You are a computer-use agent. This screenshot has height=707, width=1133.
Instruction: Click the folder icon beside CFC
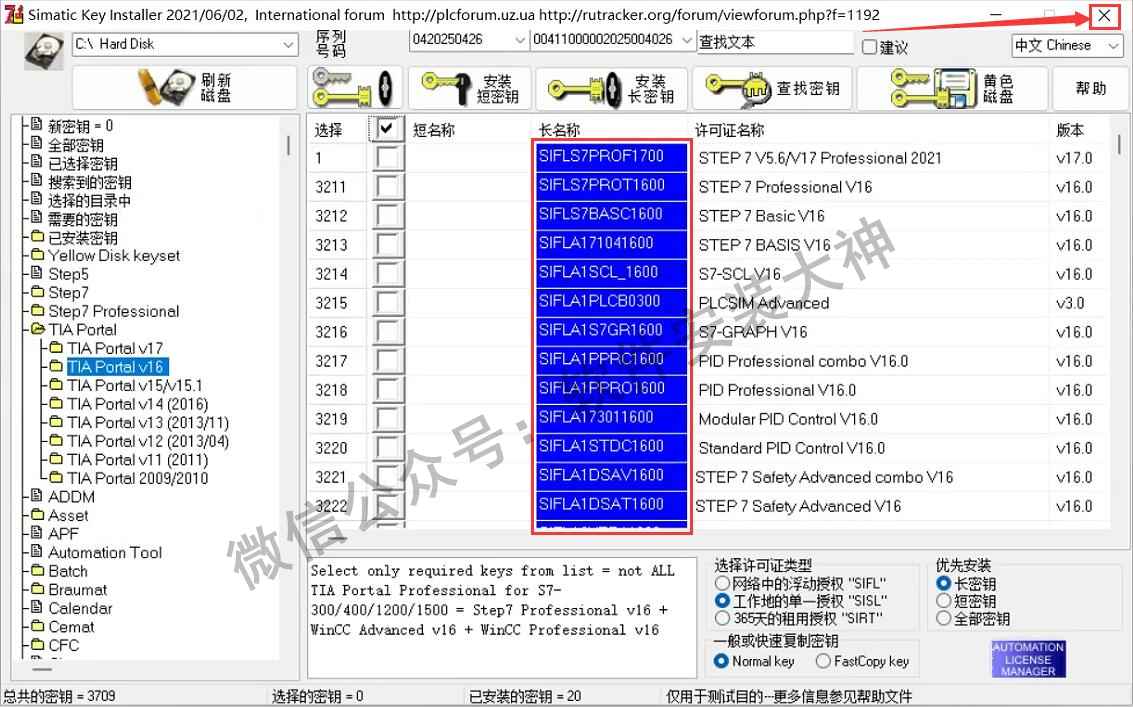click(38, 645)
